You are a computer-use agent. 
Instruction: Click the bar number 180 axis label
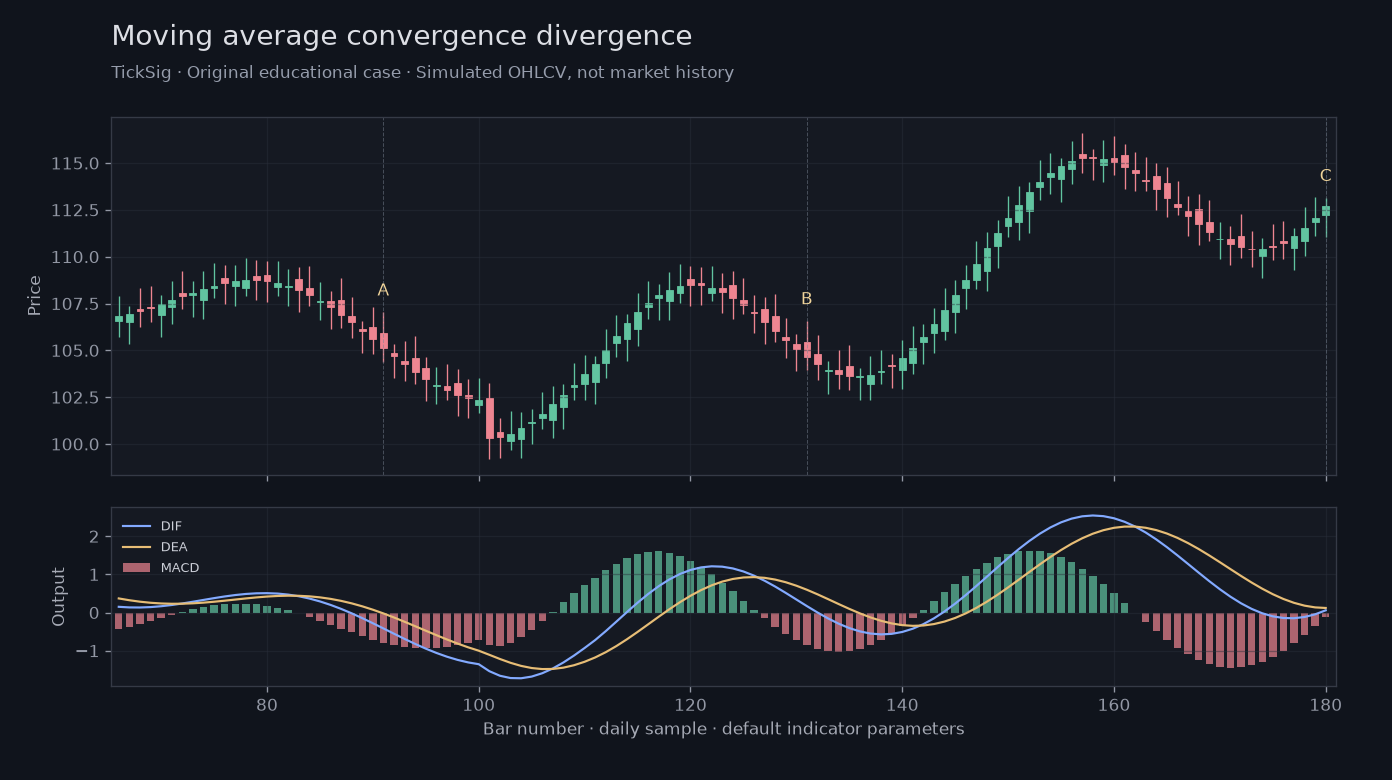click(x=1326, y=703)
